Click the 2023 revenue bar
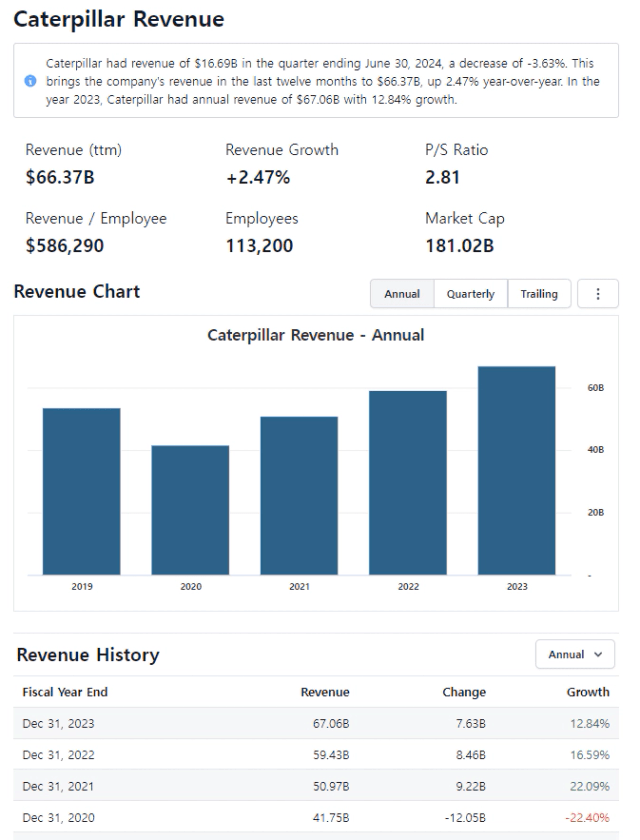 [x=516, y=470]
